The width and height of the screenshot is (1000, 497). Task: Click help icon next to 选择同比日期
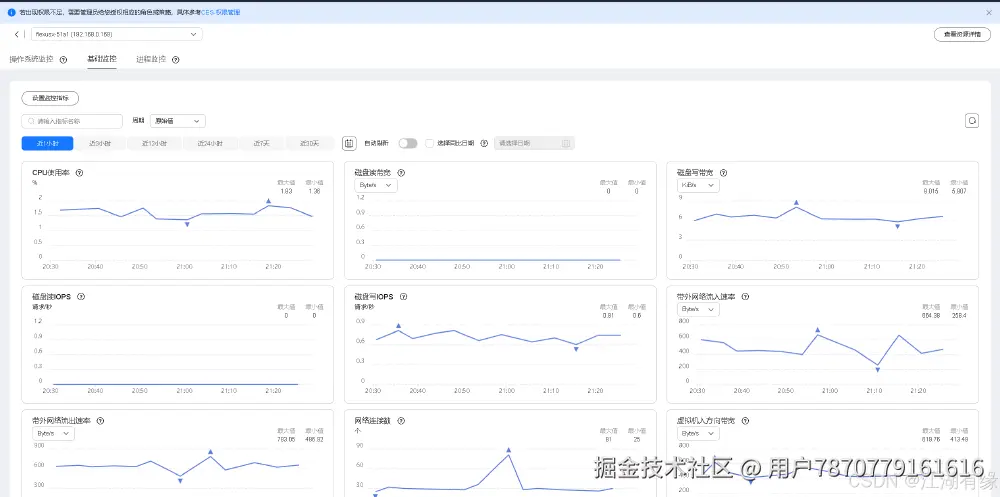tap(484, 144)
